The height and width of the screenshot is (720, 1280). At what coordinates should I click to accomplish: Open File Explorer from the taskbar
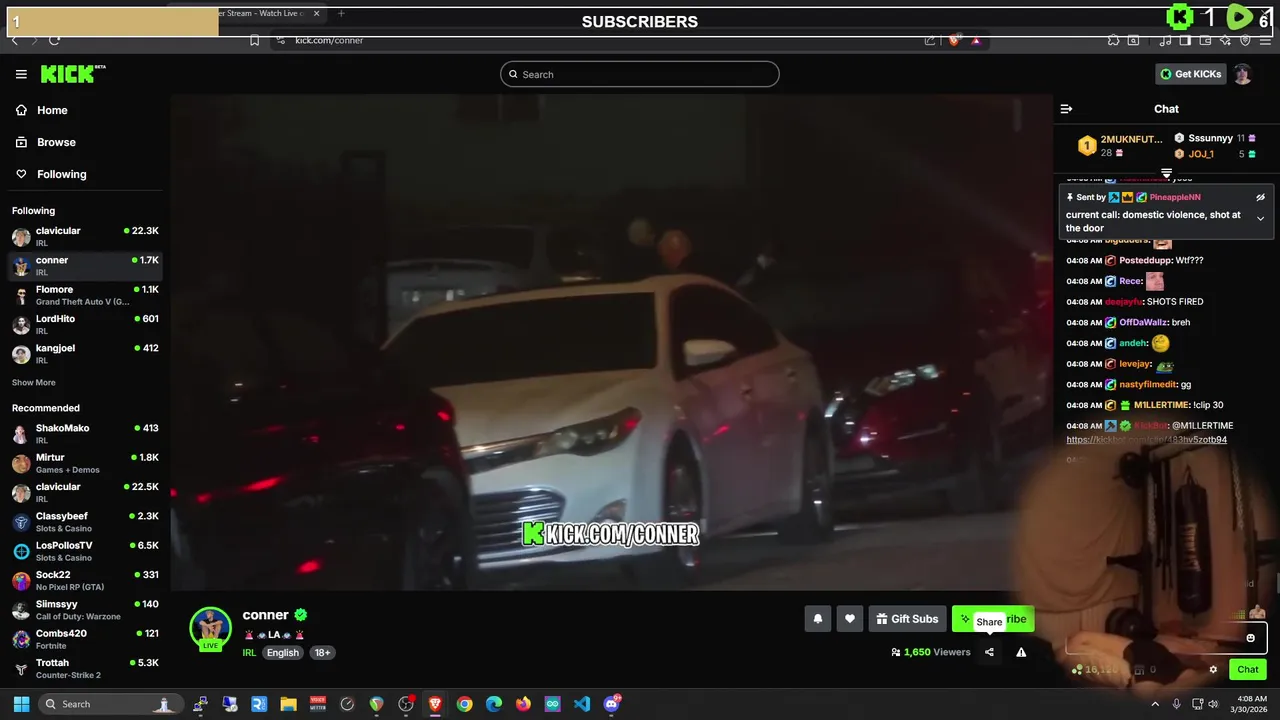pos(288,704)
